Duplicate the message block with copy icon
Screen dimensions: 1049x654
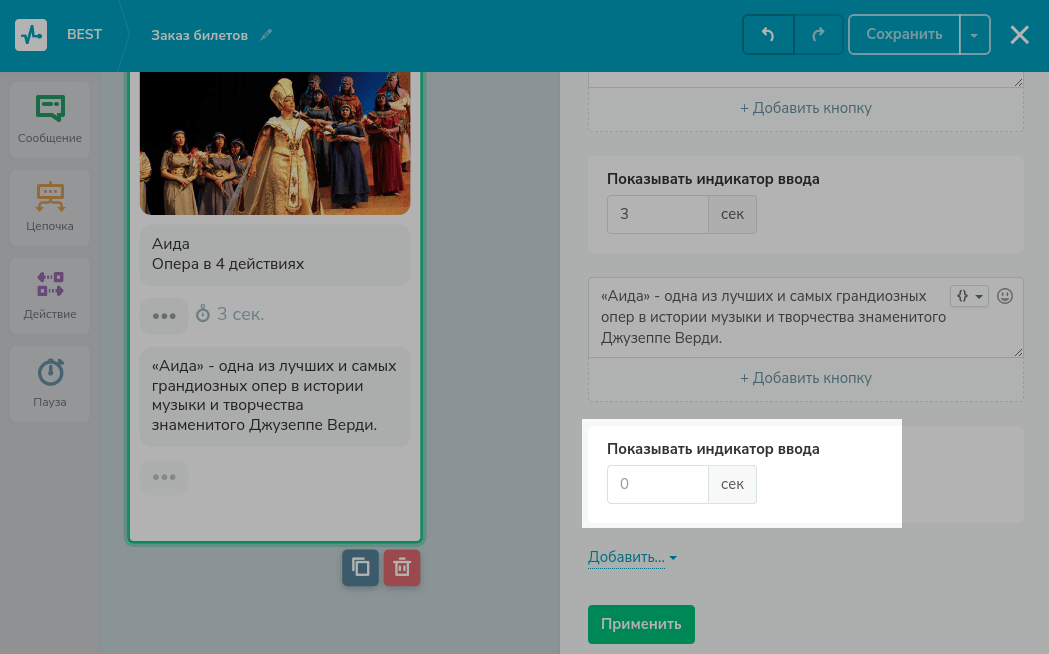(360, 567)
